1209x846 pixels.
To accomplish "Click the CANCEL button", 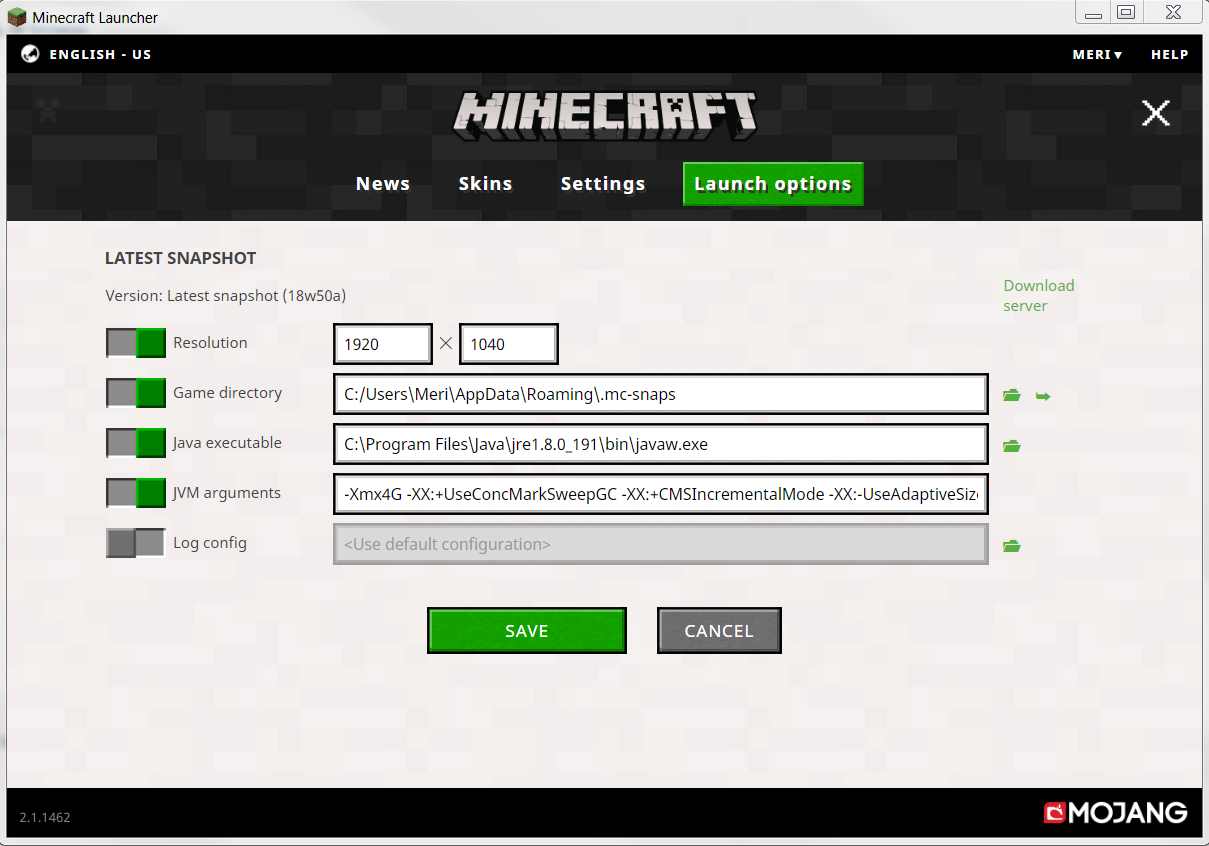I will (719, 631).
